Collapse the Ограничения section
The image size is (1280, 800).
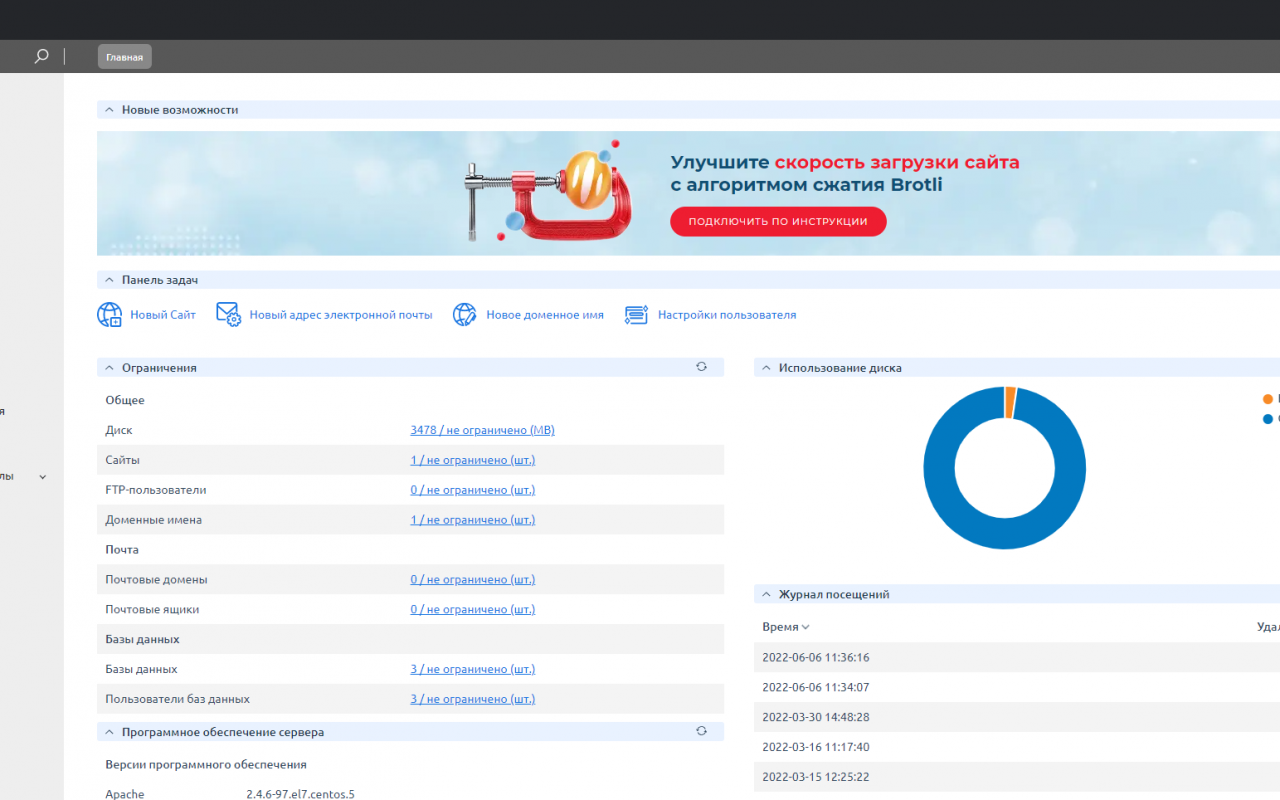(108, 368)
